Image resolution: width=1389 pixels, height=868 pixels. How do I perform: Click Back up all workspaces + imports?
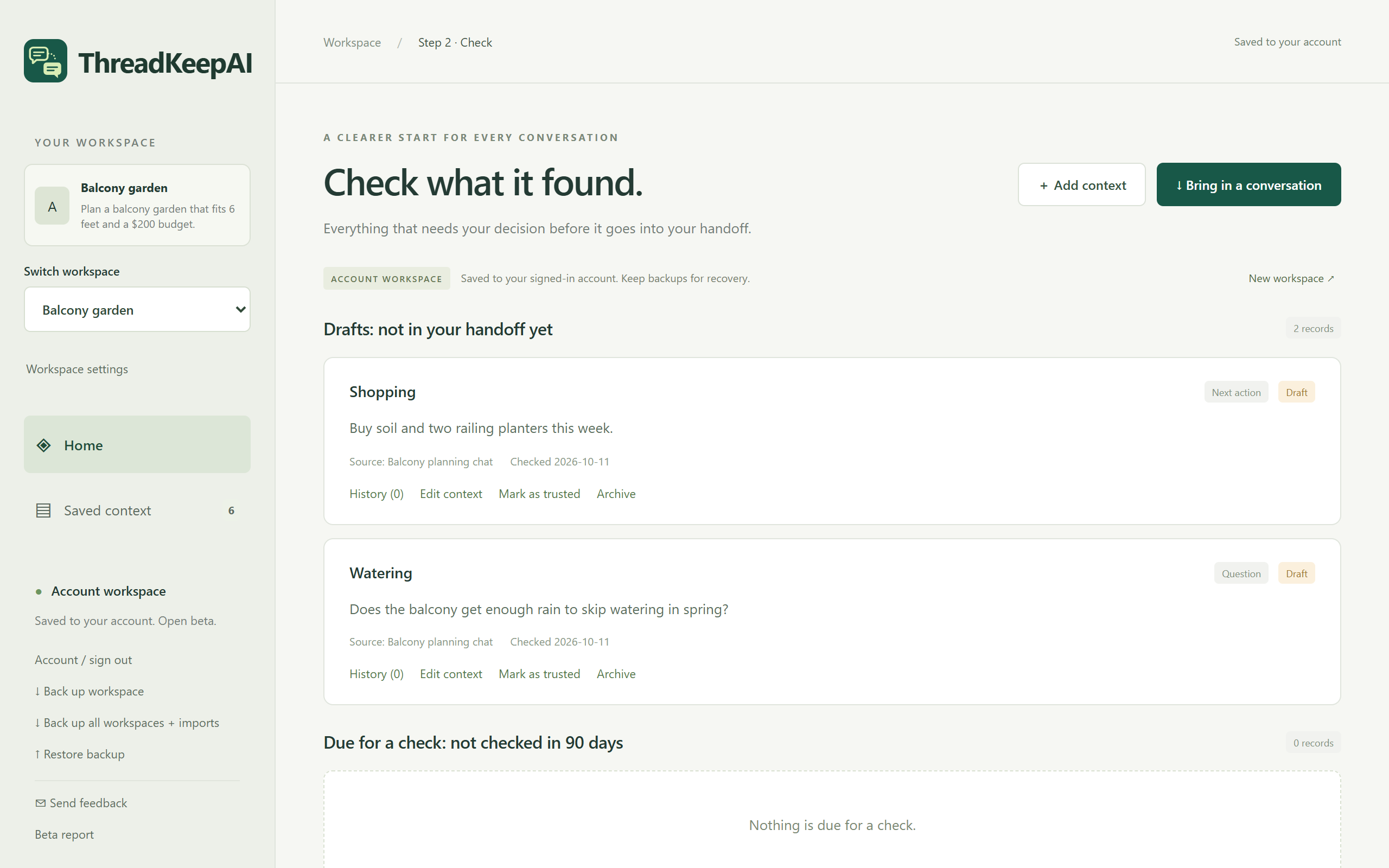point(127,723)
